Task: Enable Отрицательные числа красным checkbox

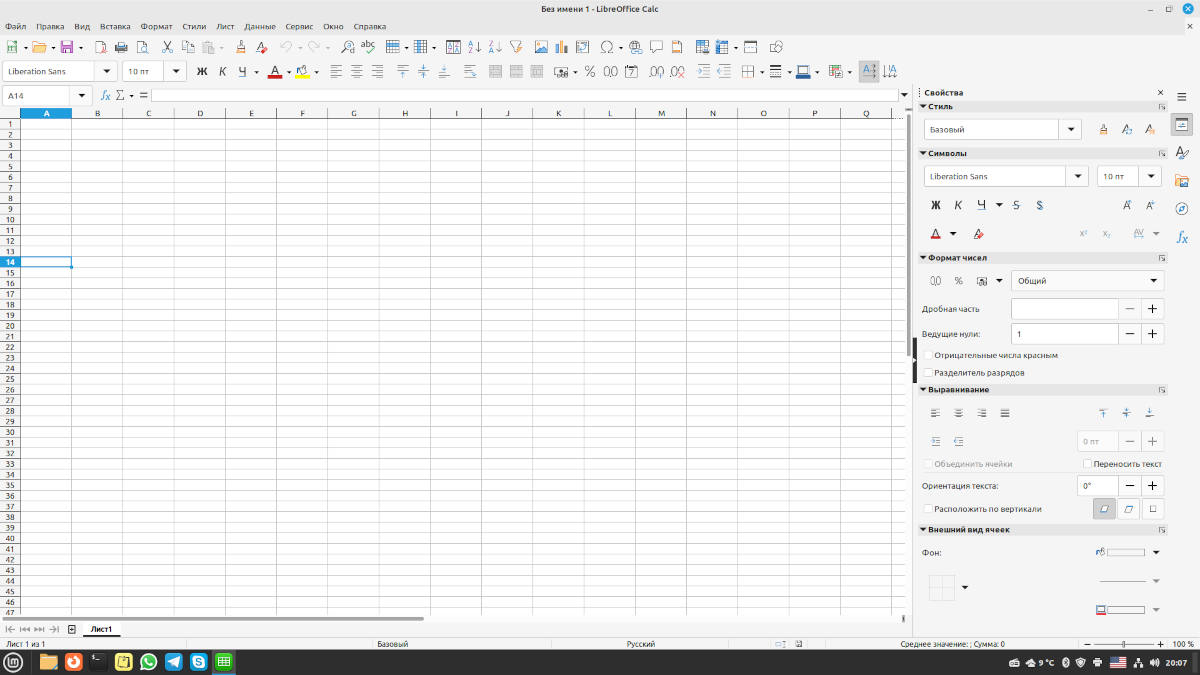Action: coord(928,355)
